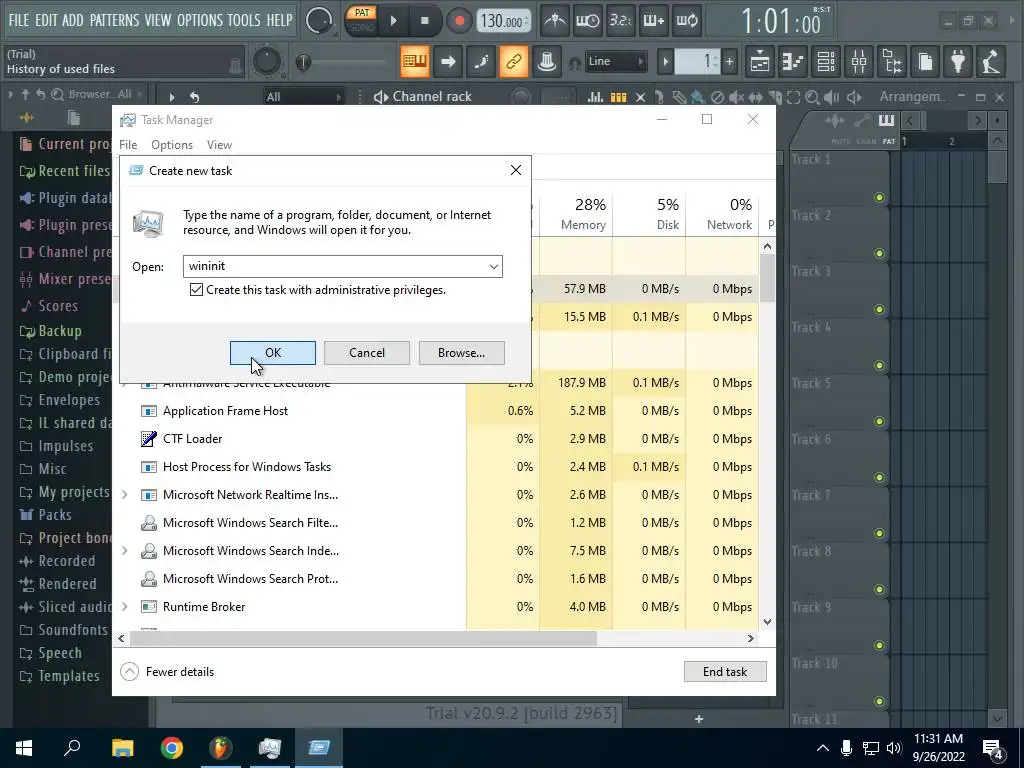Click the last icon in FL top toolbar
1024x768 pixels.
(x=991, y=62)
